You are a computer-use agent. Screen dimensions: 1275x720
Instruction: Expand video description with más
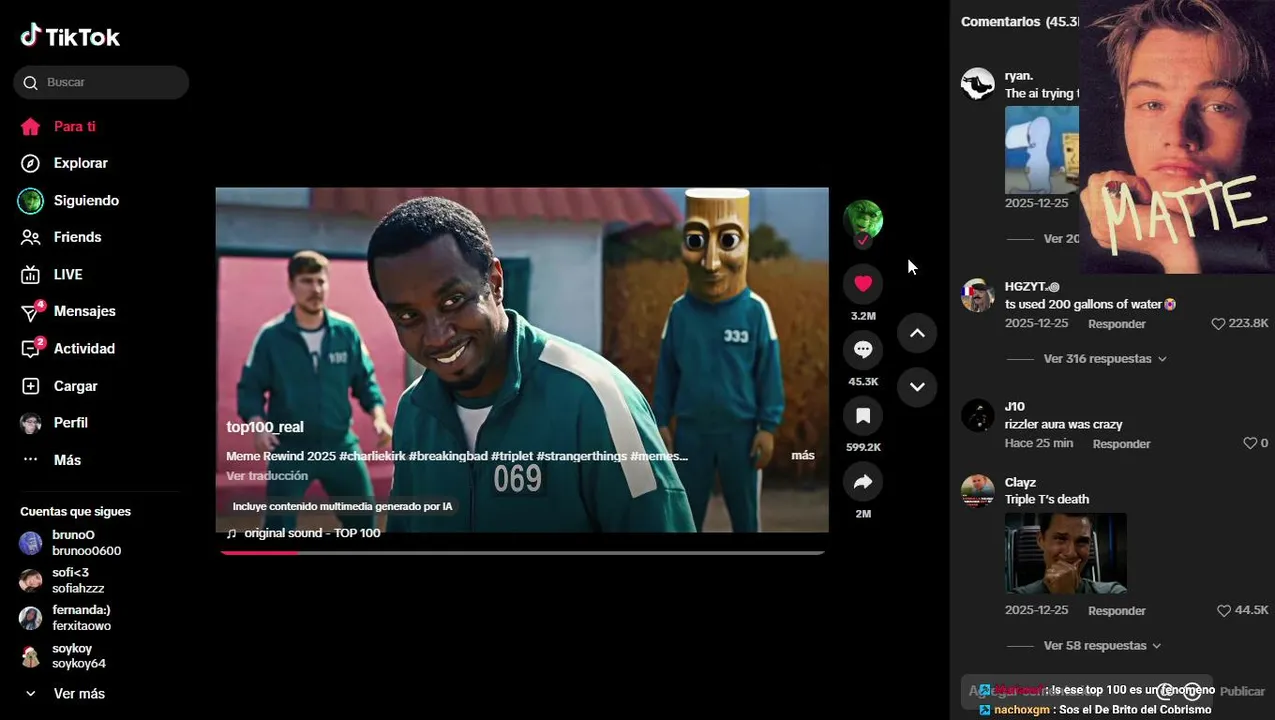pos(803,456)
